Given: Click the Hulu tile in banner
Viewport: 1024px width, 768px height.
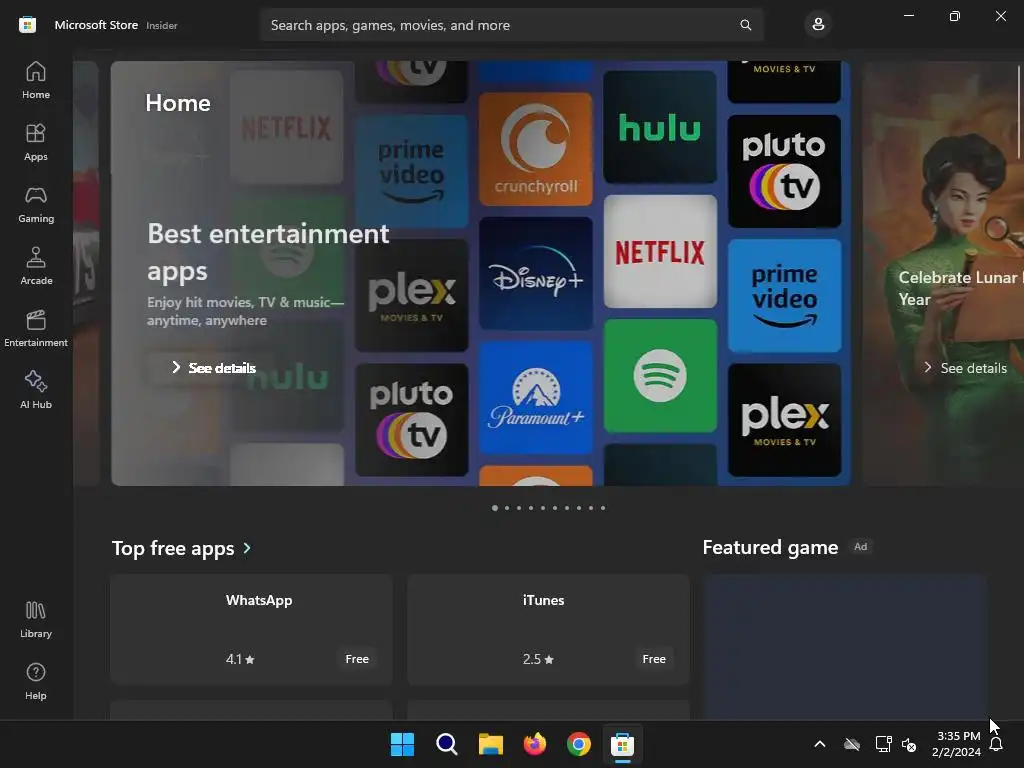Looking at the screenshot, I should click(660, 127).
